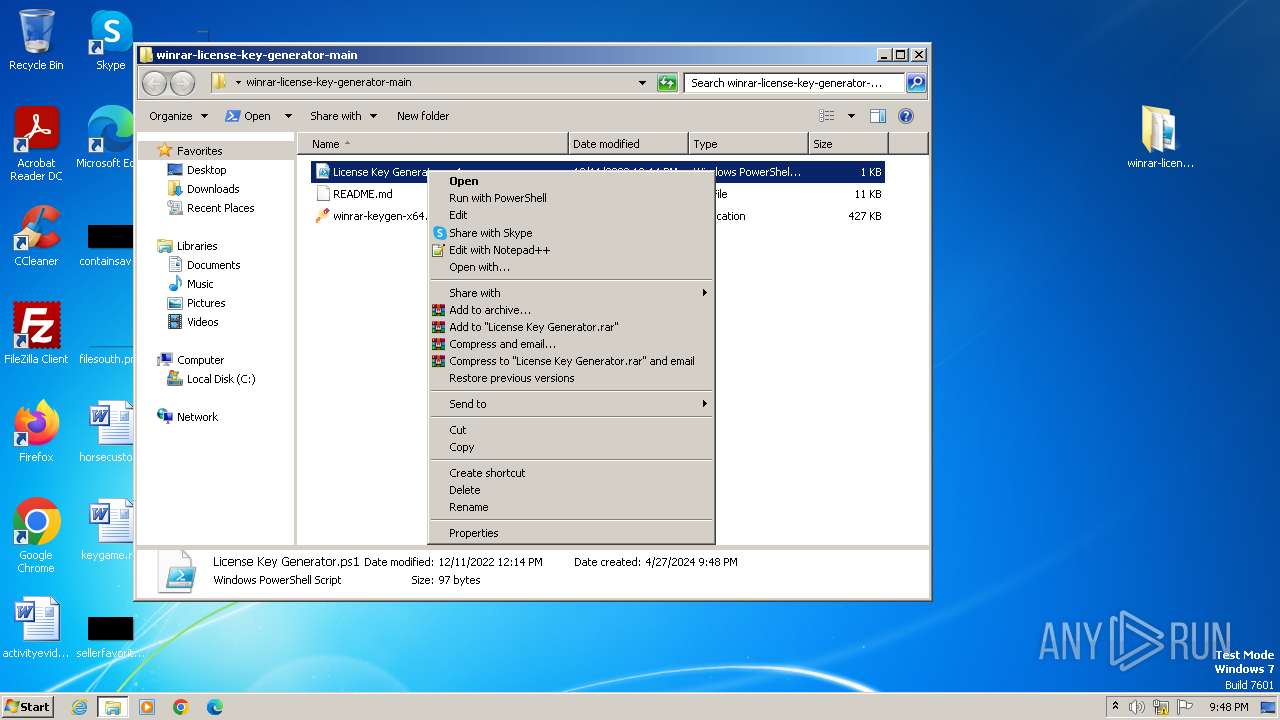This screenshot has width=1280, height=720.
Task: Select Downloads in the navigation pane
Action: (x=213, y=189)
